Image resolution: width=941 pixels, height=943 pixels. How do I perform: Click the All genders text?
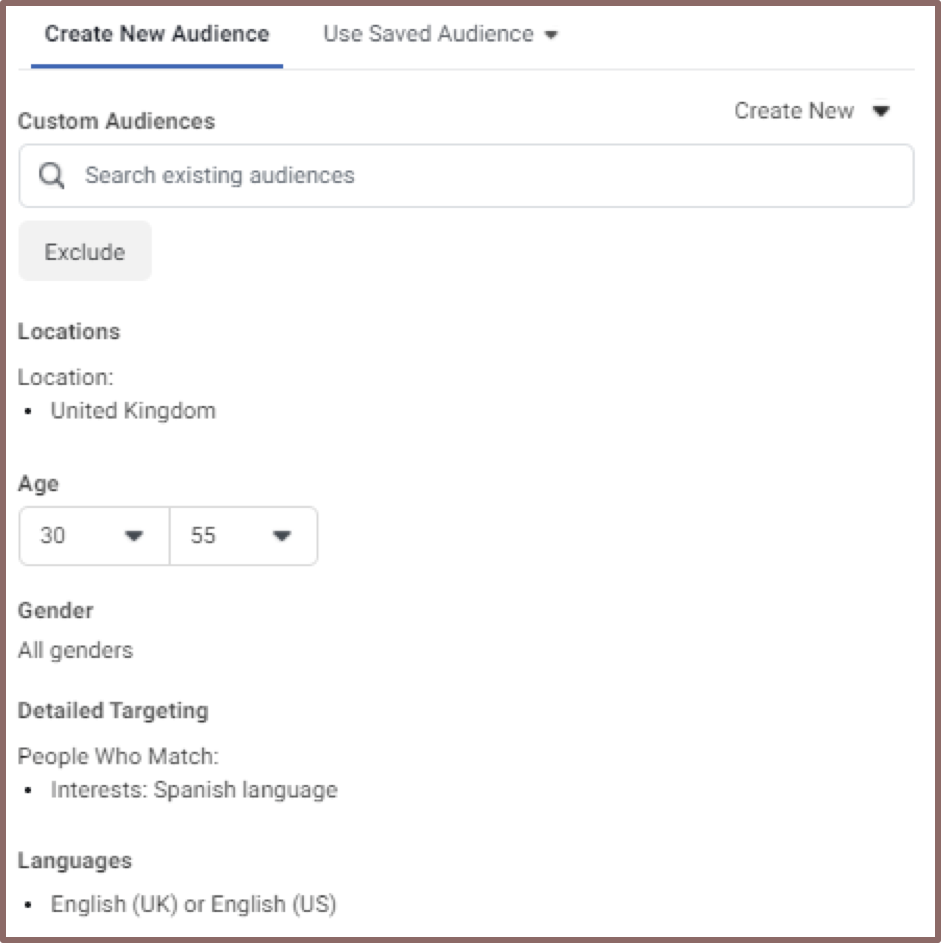tap(75, 650)
